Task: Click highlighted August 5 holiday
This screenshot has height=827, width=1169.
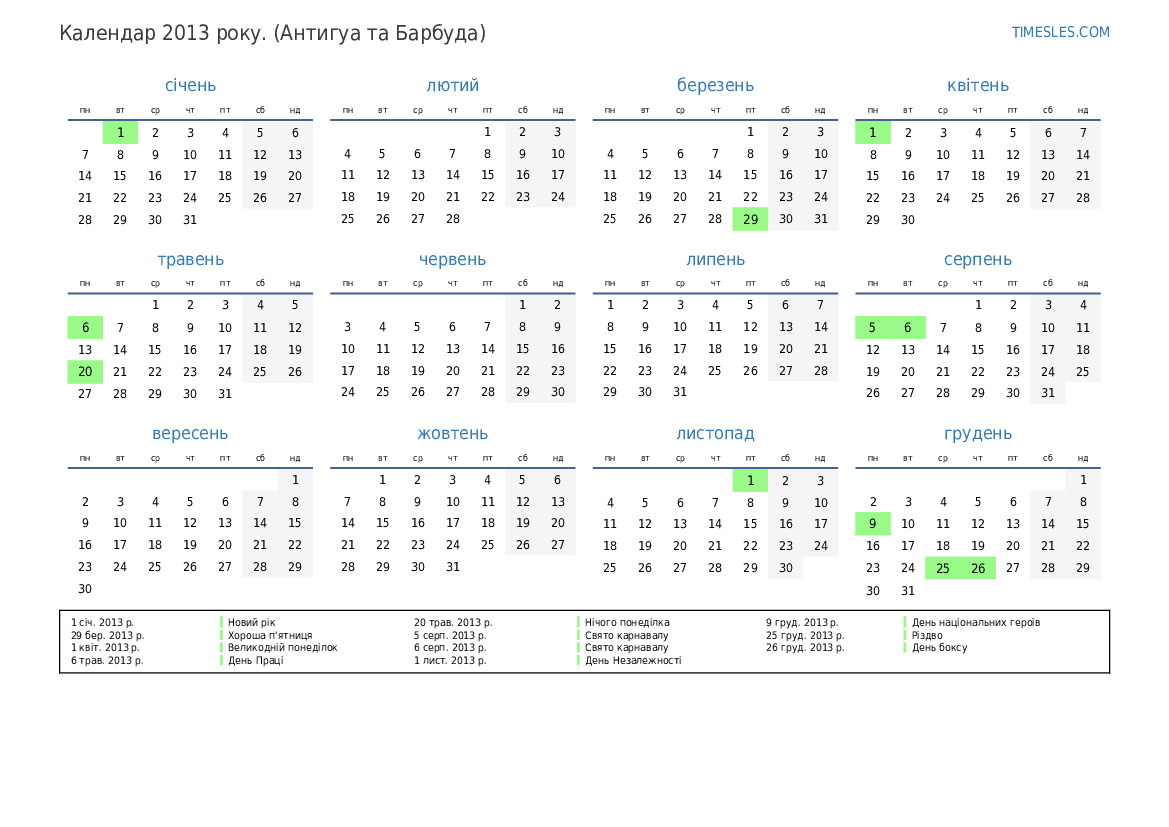Action: point(872,327)
